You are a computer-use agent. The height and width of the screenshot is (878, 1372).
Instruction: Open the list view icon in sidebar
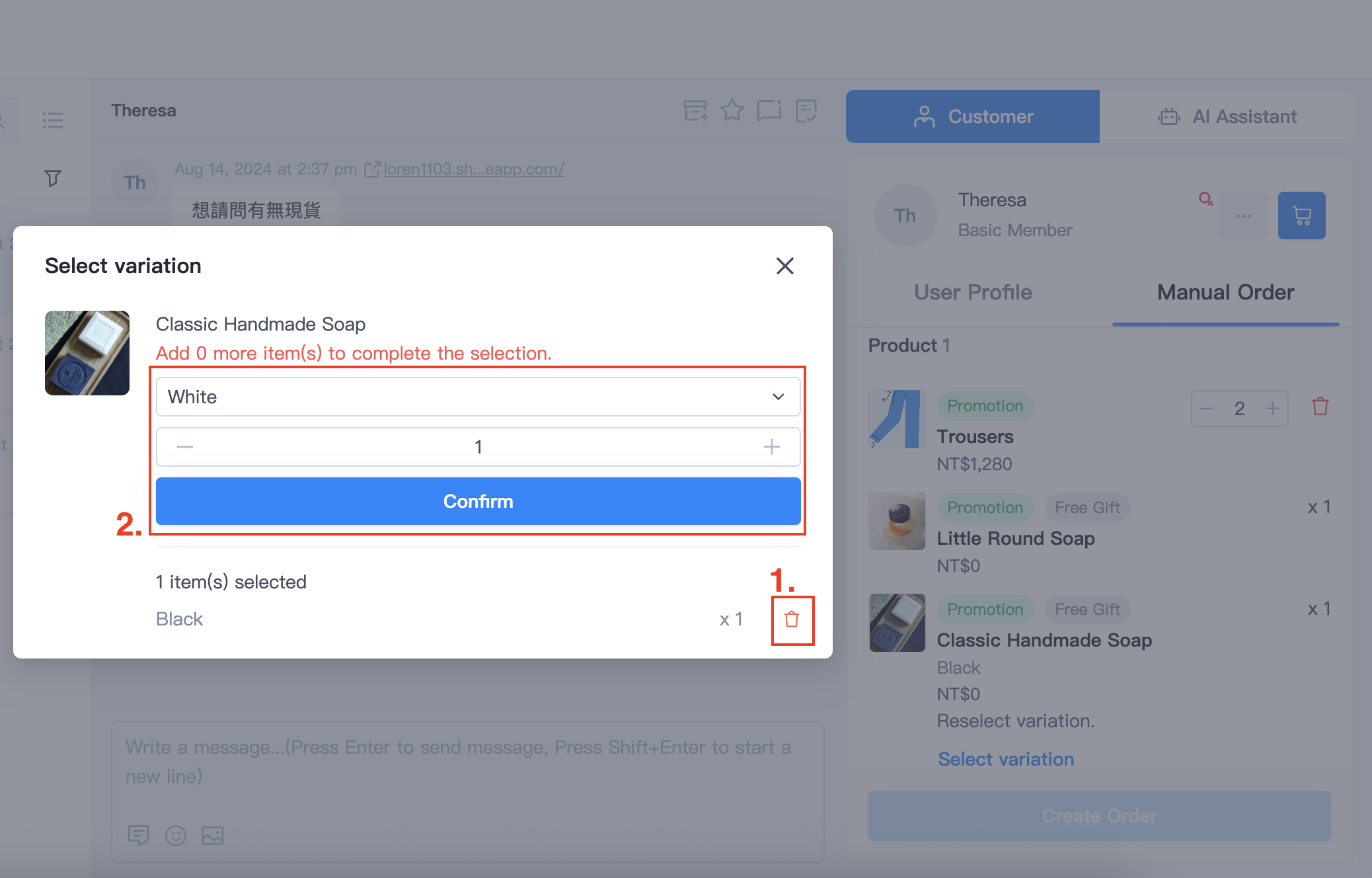click(x=53, y=120)
